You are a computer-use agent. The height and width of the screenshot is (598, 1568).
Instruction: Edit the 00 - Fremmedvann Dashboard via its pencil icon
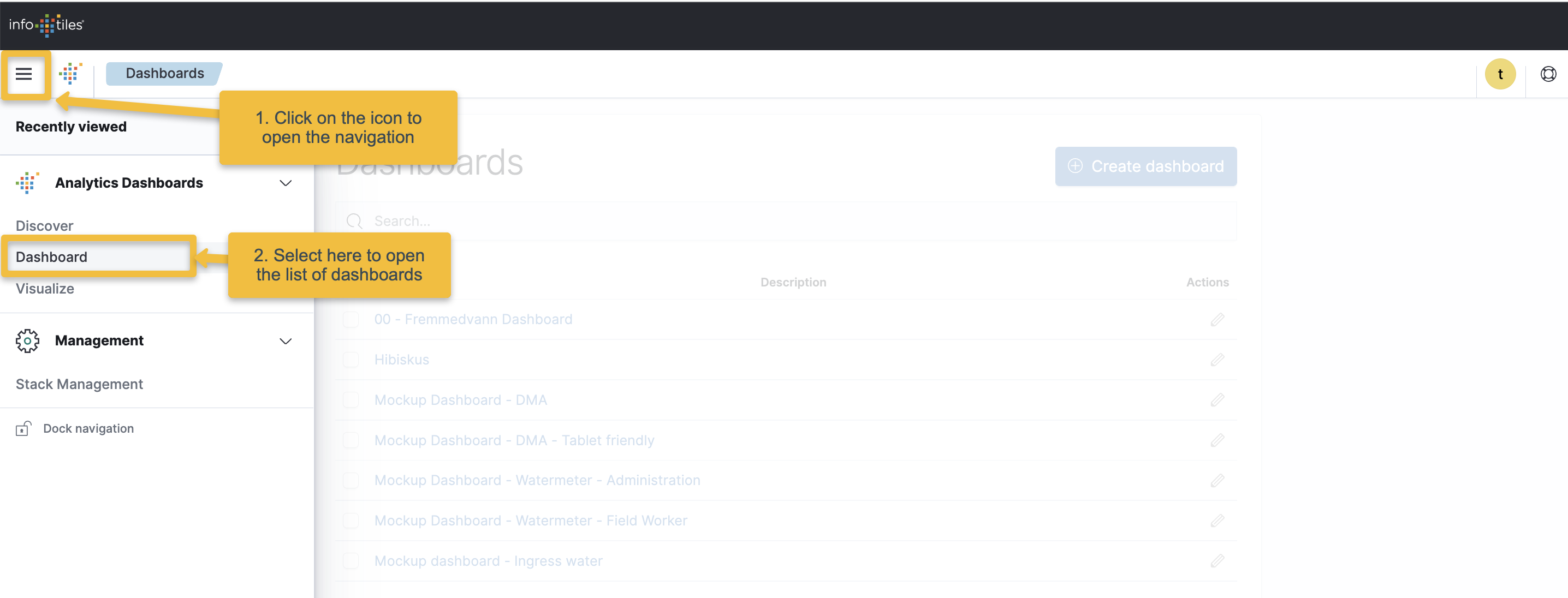point(1217,319)
